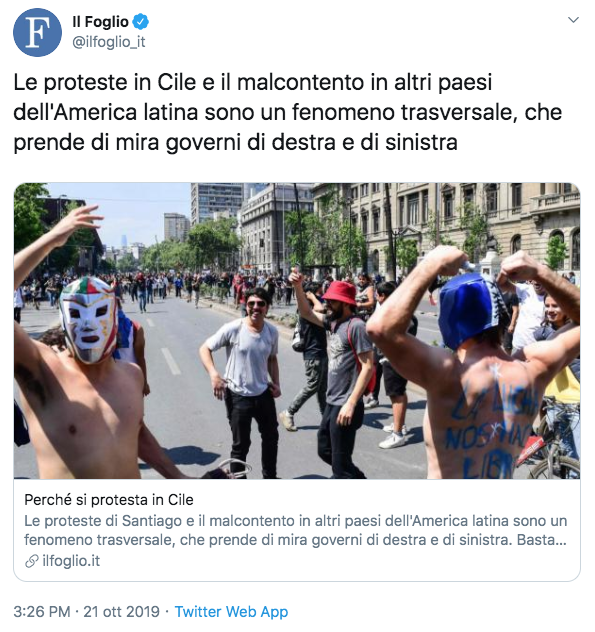This screenshot has width=595, height=632.
Task: Visit the @ilfoglio_it handle
Action: pyautogui.click(x=109, y=42)
